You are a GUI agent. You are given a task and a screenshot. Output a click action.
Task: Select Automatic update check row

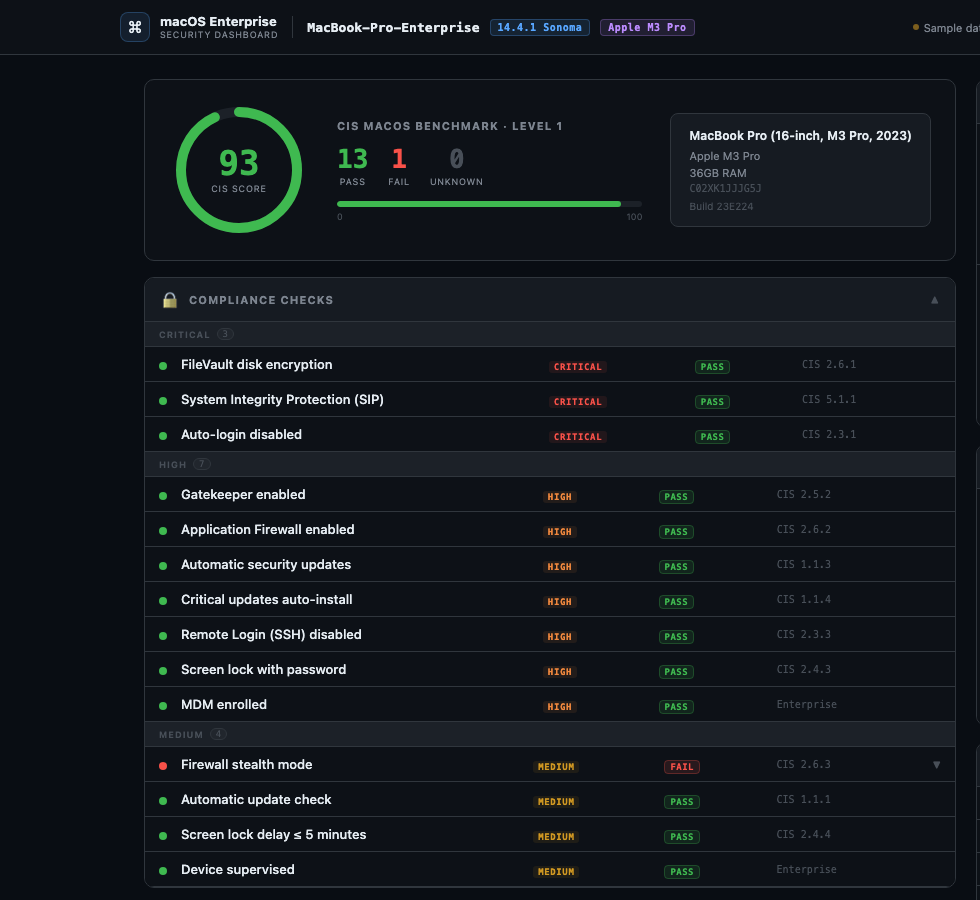coord(549,799)
